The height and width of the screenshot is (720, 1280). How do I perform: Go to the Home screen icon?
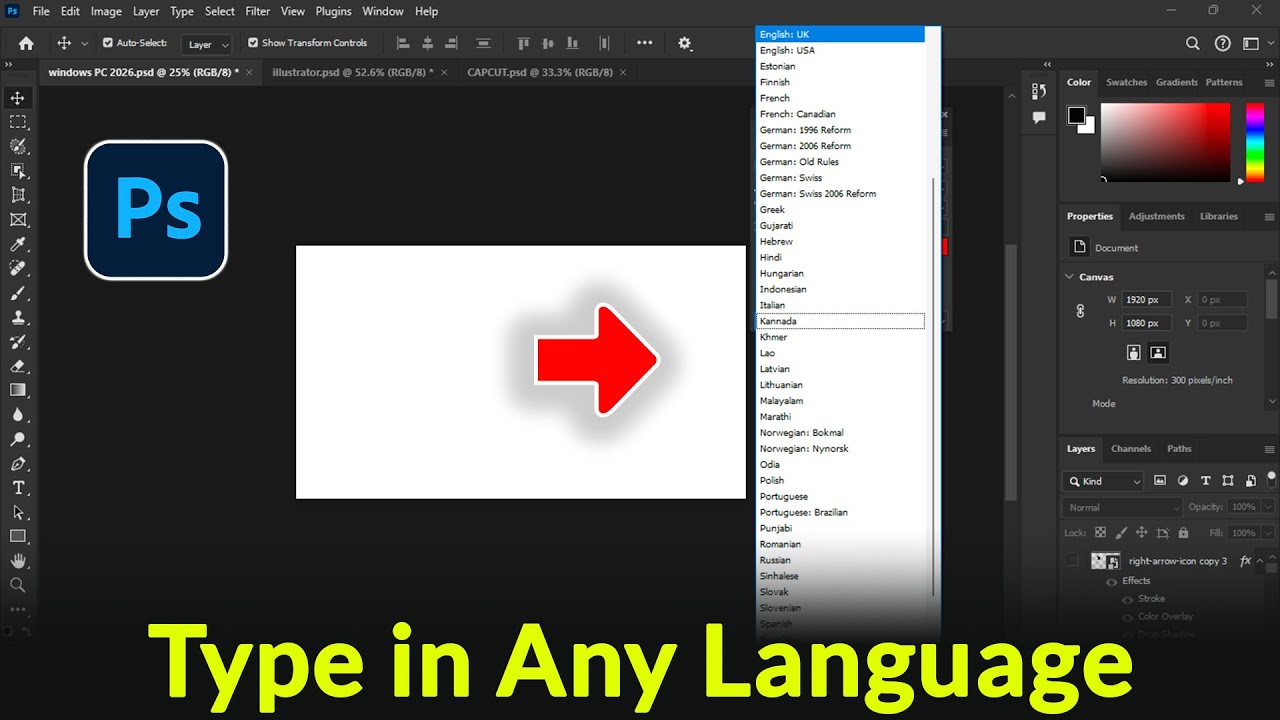coord(26,43)
